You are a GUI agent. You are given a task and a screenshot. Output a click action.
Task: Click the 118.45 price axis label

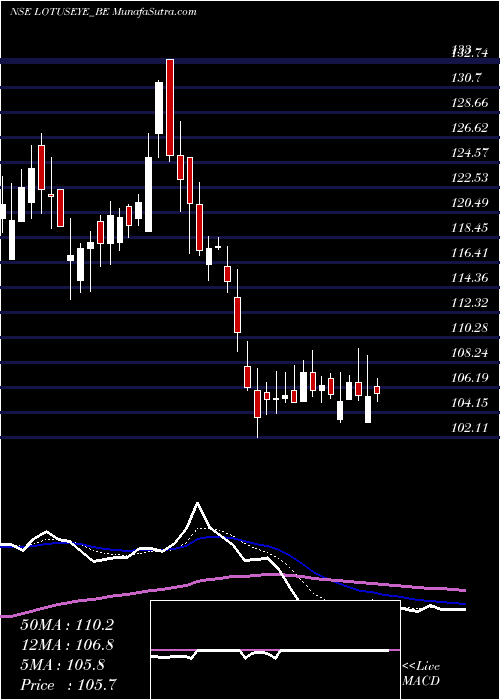click(470, 228)
